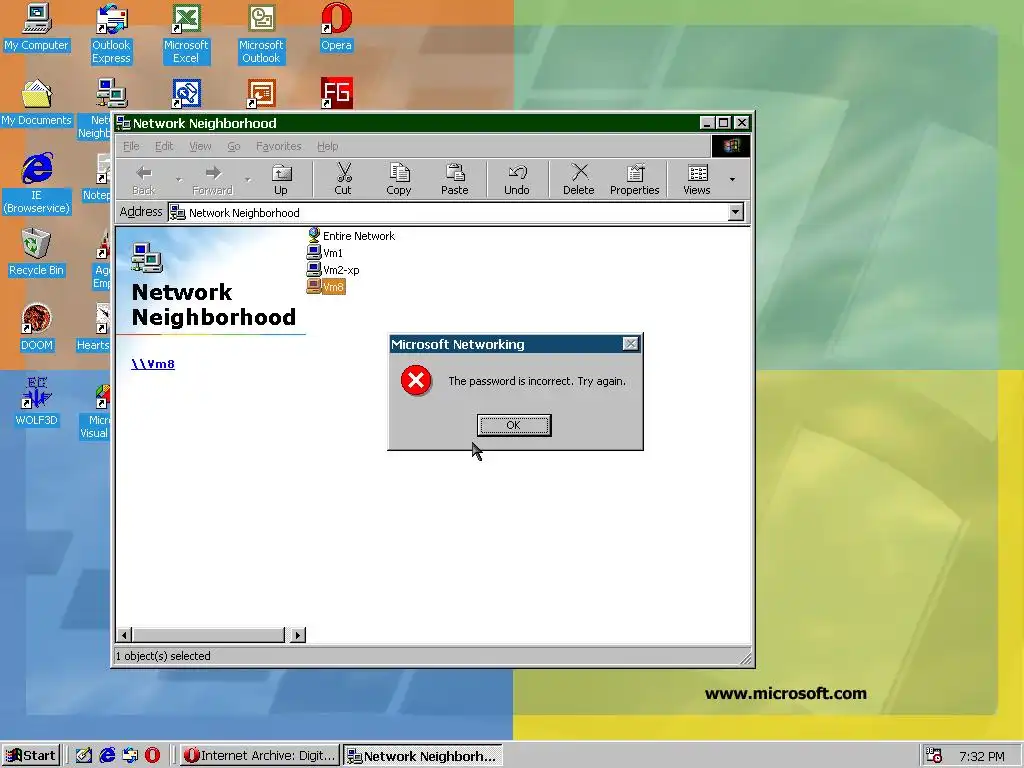Viewport: 1024px width, 768px height.
Task: Expand the Forward history dropdown arrow
Action: 248,180
